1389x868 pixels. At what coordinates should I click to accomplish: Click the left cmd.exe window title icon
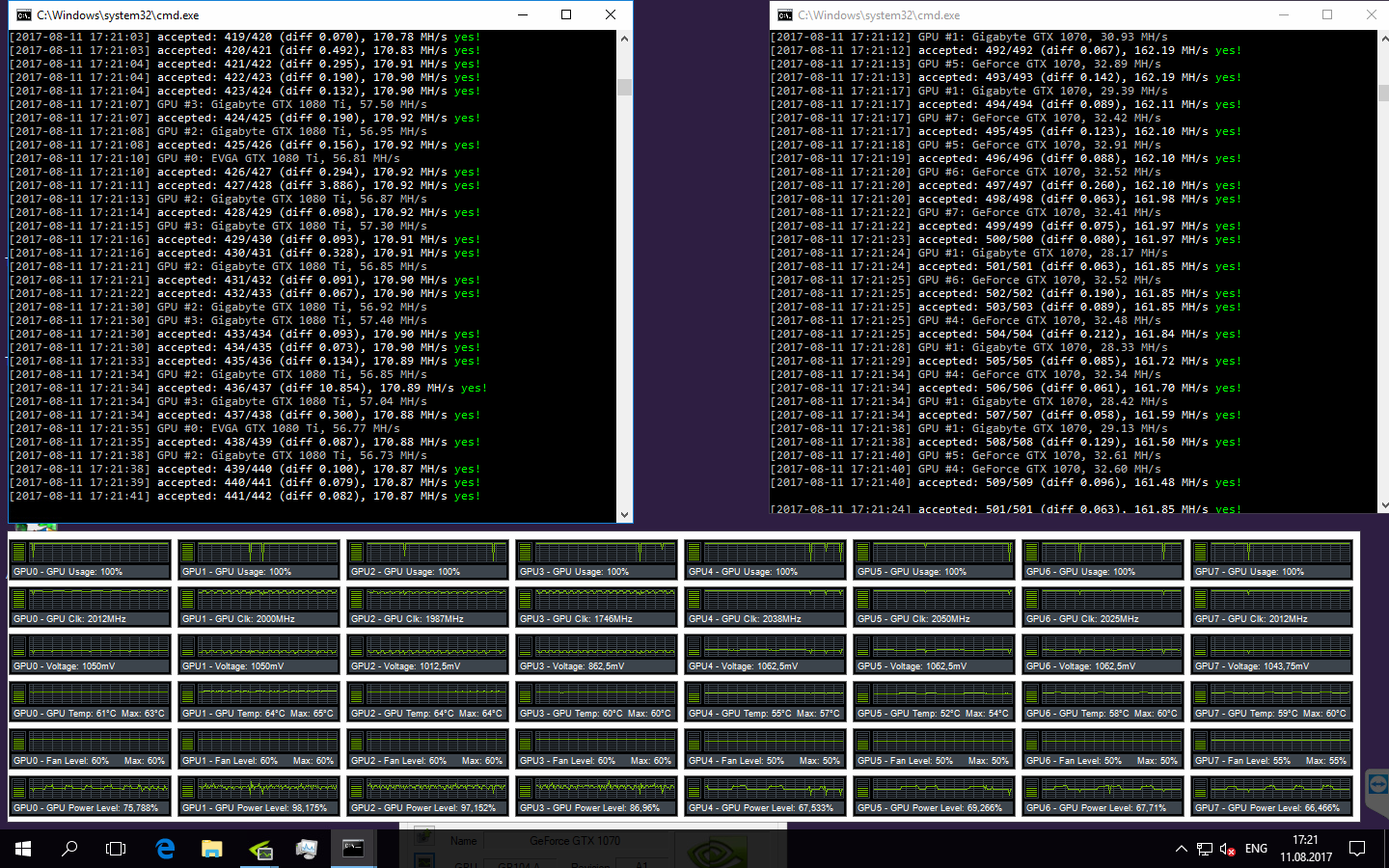pyautogui.click(x=22, y=15)
